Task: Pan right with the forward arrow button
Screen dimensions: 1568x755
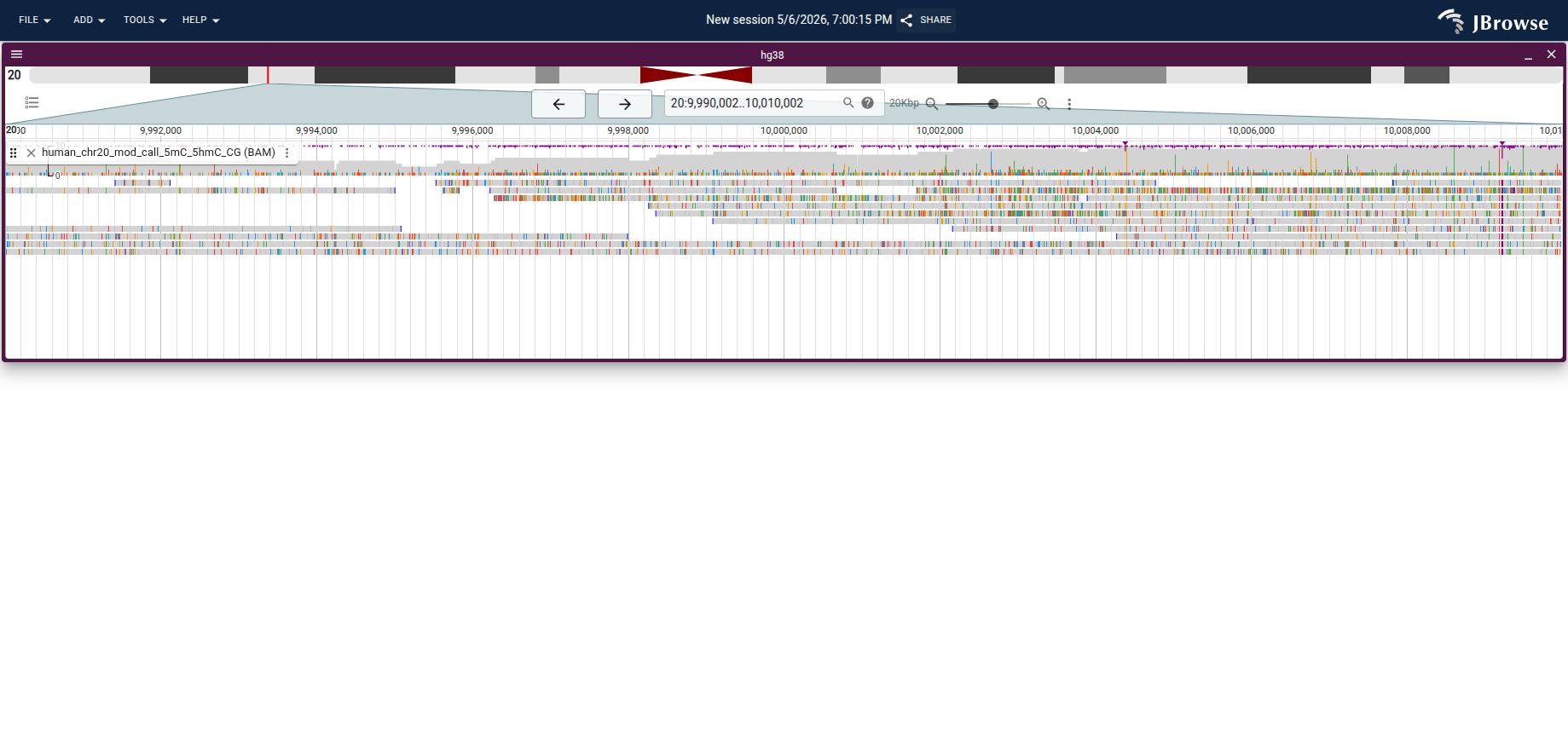Action: (x=625, y=104)
